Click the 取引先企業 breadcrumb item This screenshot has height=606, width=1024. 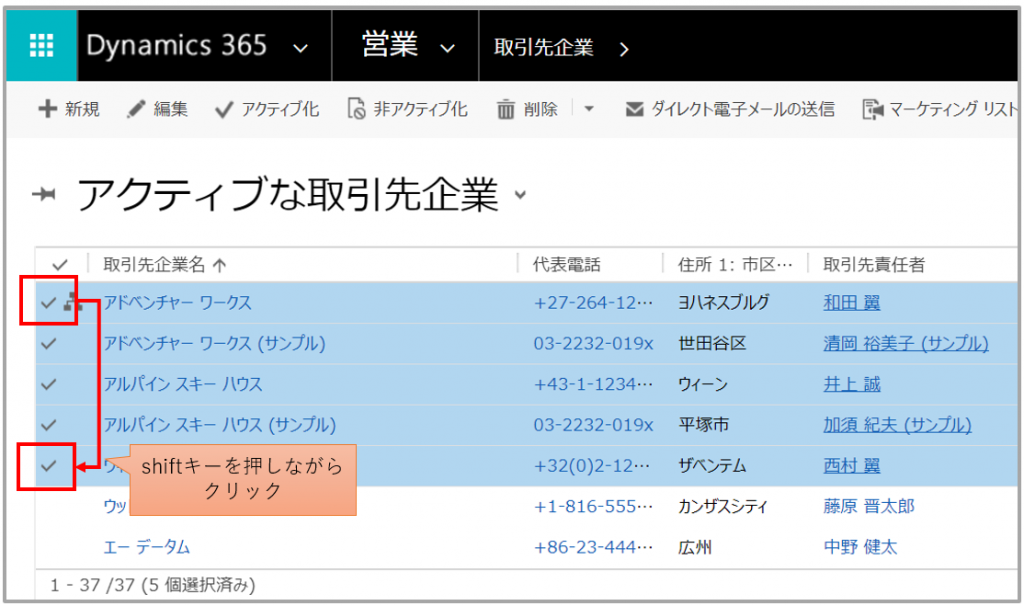click(543, 47)
